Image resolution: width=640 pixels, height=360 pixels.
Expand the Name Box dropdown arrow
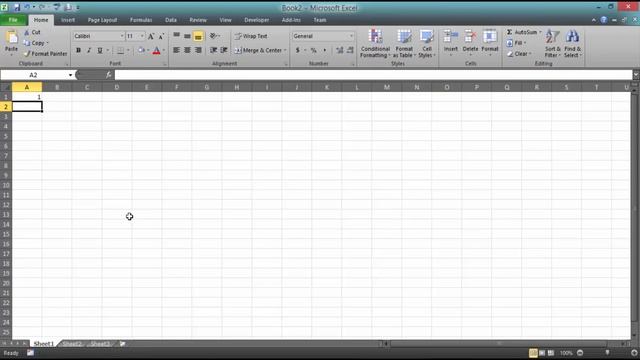[x=70, y=75]
